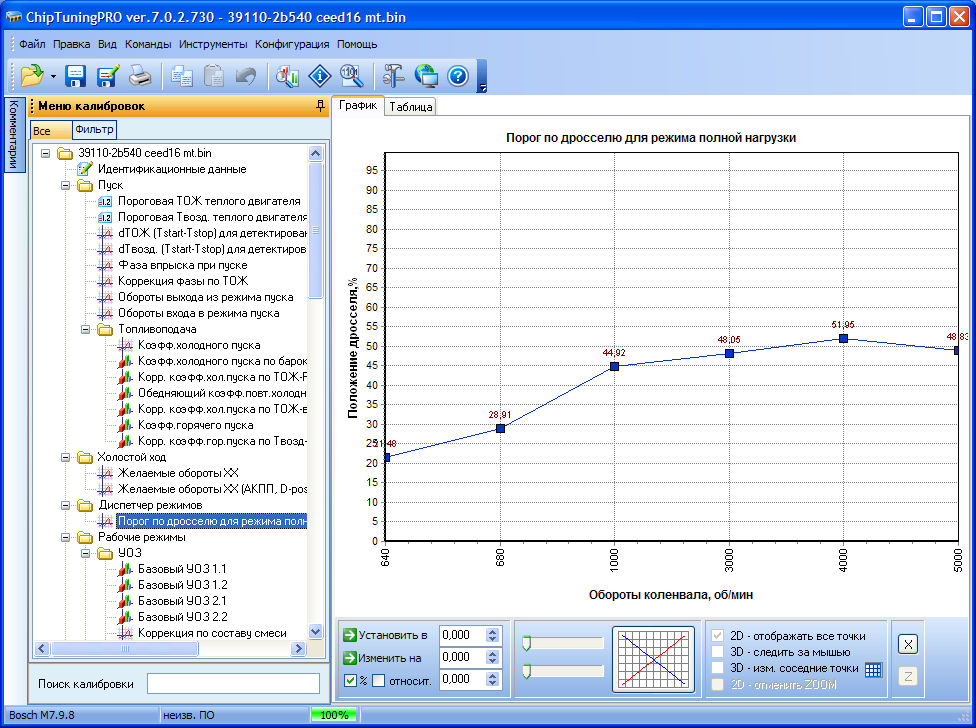Click the Установить в button
The image size is (976, 728).
click(x=385, y=635)
